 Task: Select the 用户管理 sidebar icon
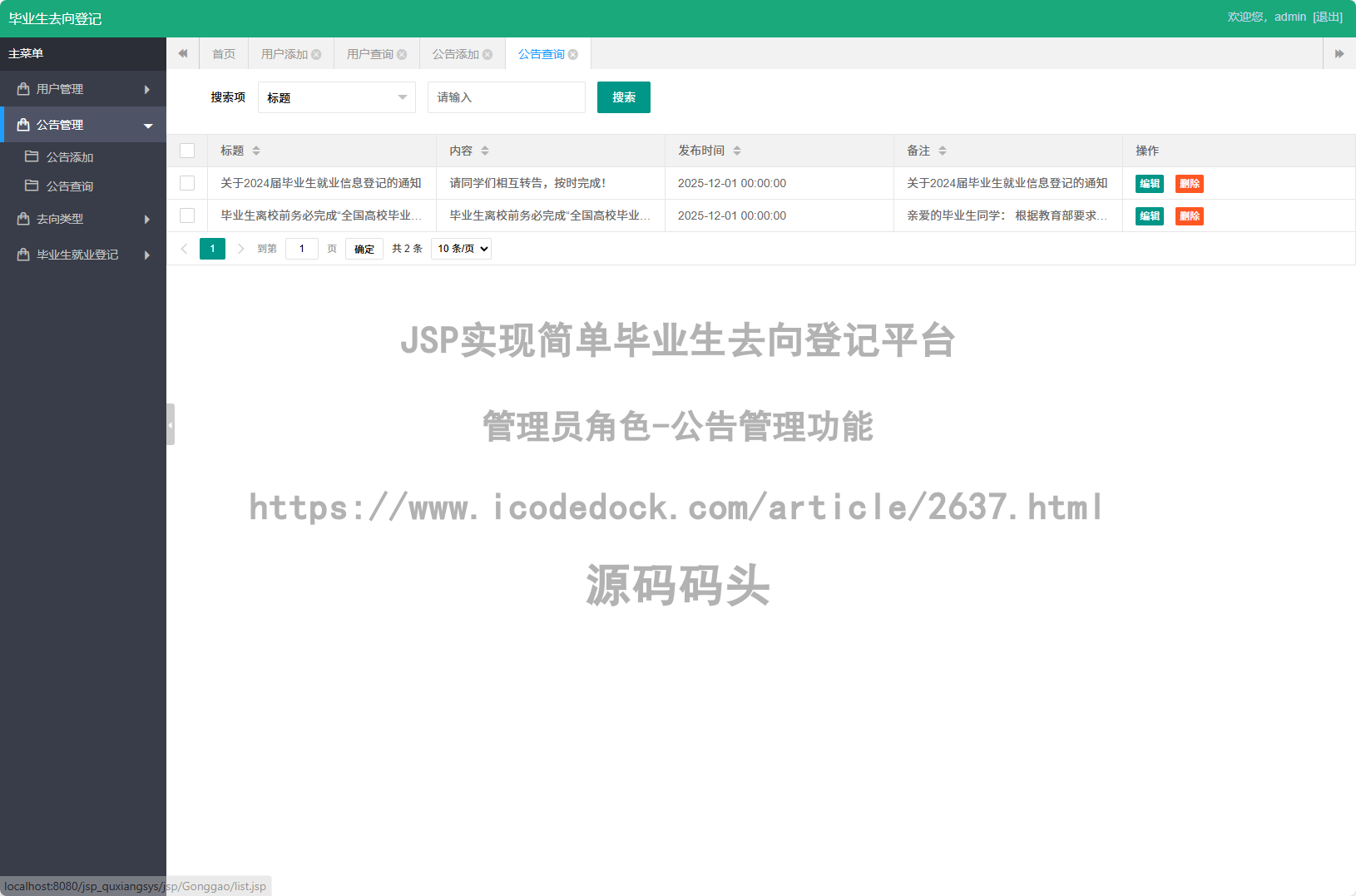click(x=22, y=89)
